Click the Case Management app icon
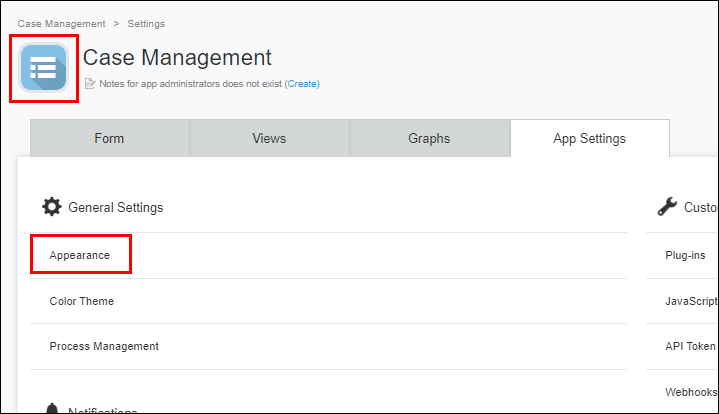This screenshot has width=719, height=414. [44, 68]
